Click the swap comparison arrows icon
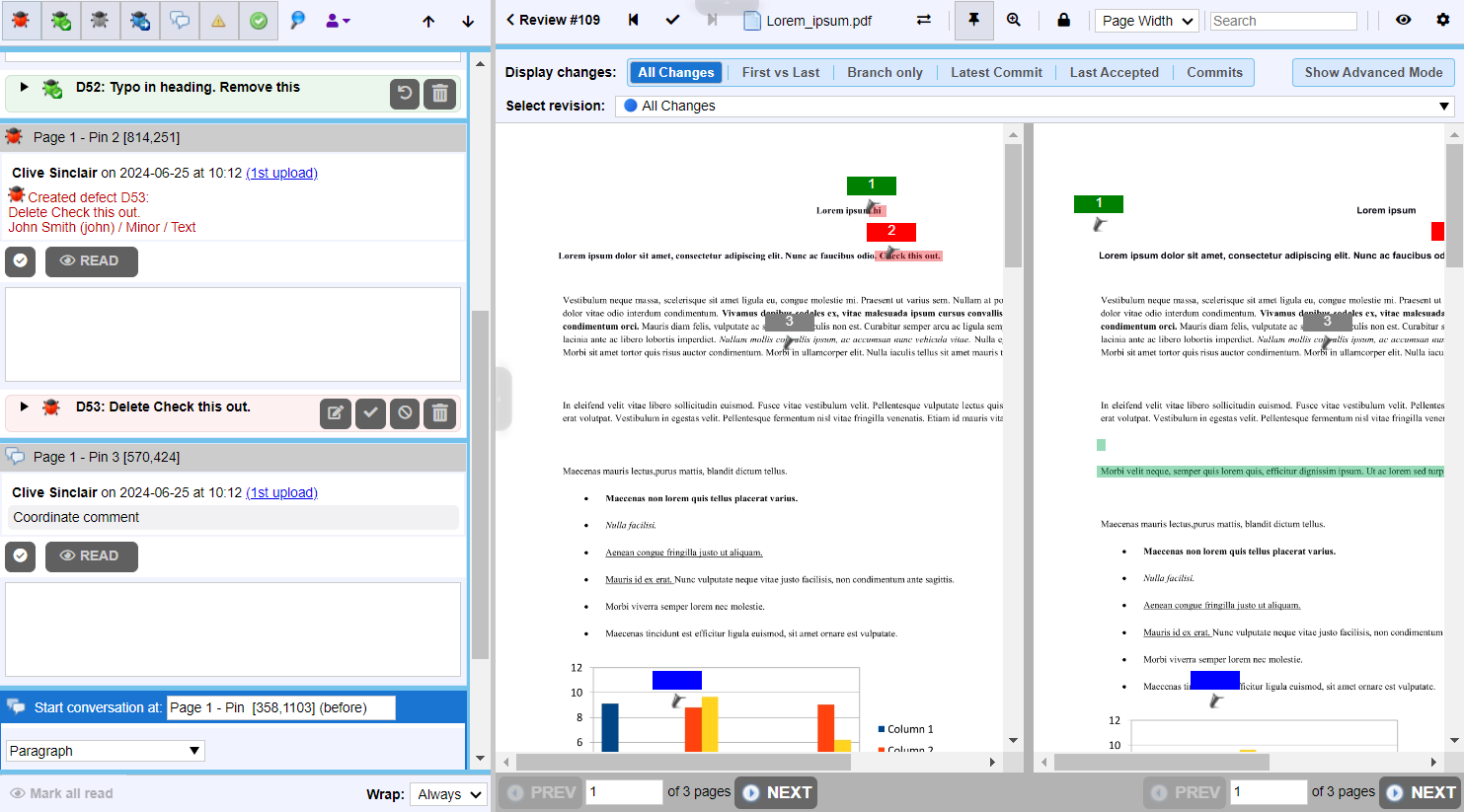This screenshot has width=1464, height=812. pos(923,20)
